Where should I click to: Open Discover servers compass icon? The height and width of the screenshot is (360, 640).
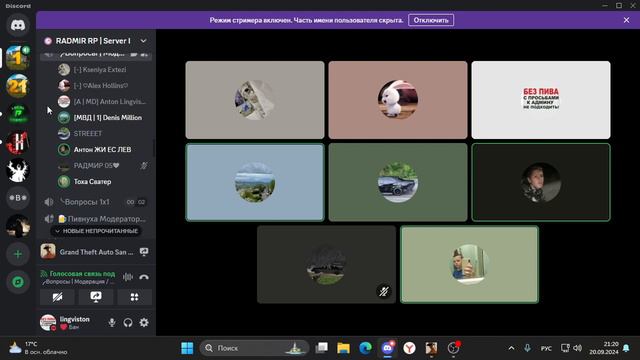click(18, 282)
